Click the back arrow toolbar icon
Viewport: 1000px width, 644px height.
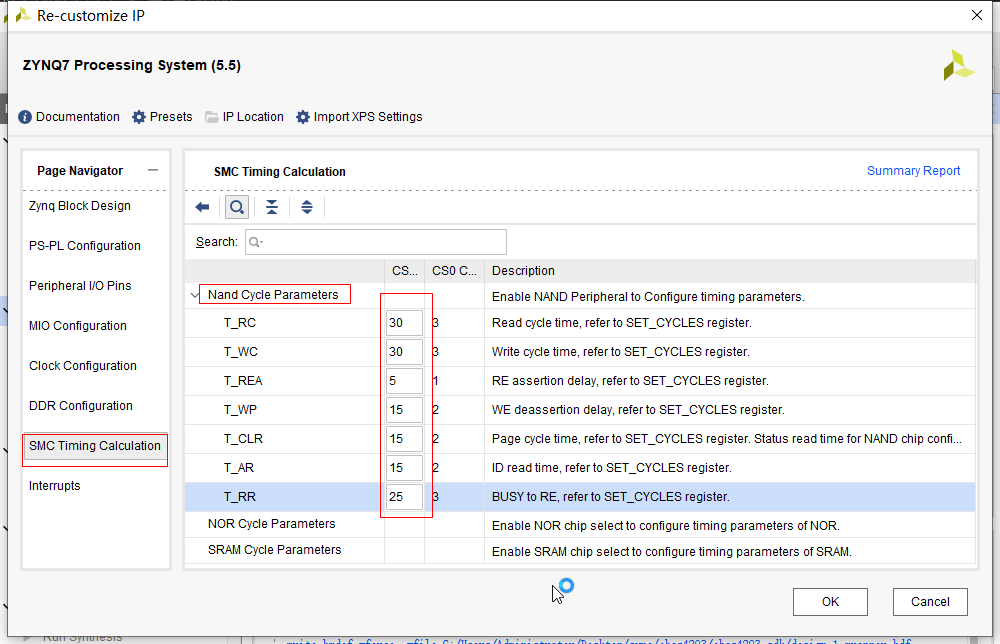click(202, 207)
